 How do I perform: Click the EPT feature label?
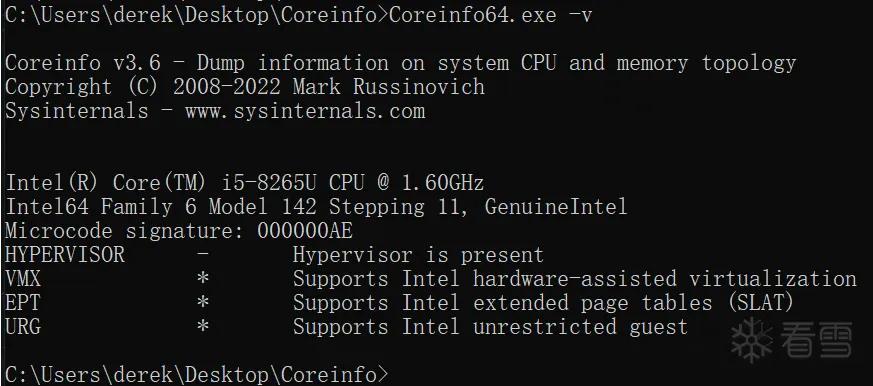23,302
